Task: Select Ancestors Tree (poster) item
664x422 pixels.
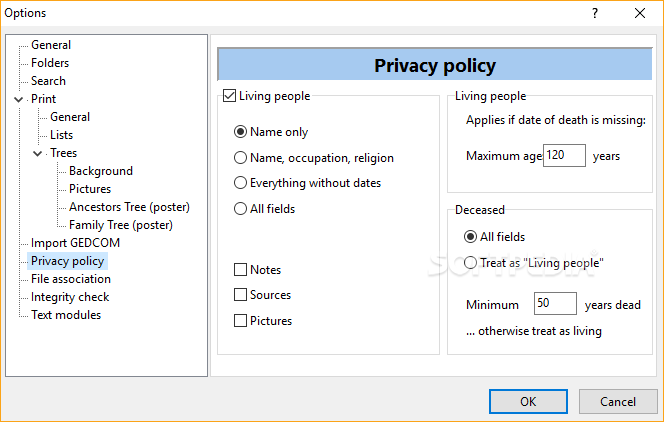Action: click(129, 207)
